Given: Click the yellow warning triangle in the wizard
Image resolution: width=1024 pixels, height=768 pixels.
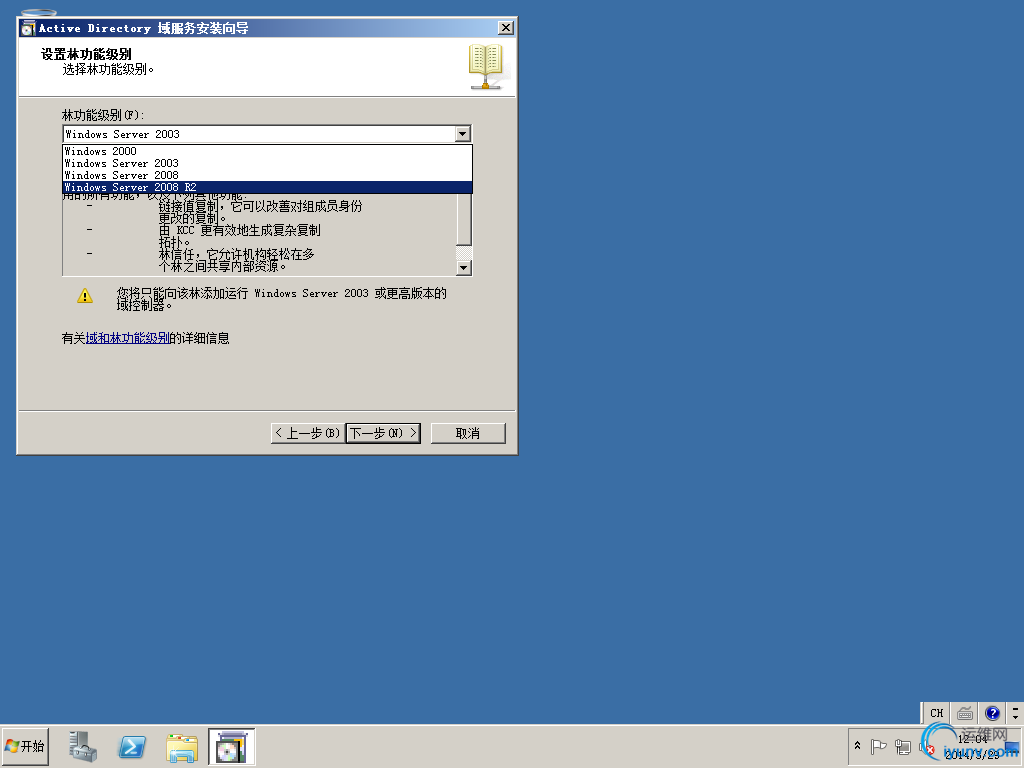Looking at the screenshot, I should (x=85, y=295).
